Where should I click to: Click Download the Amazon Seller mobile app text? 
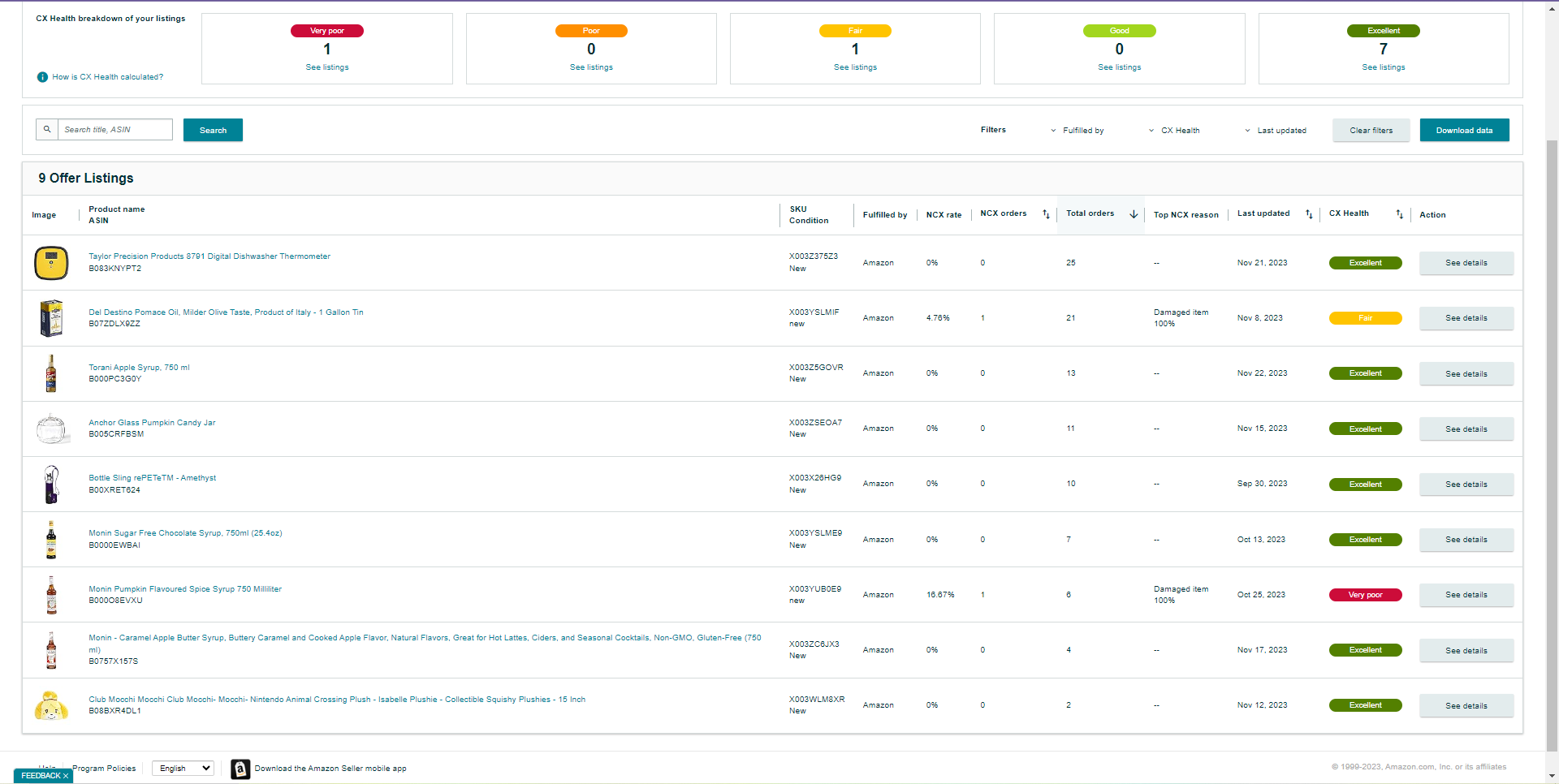point(330,769)
